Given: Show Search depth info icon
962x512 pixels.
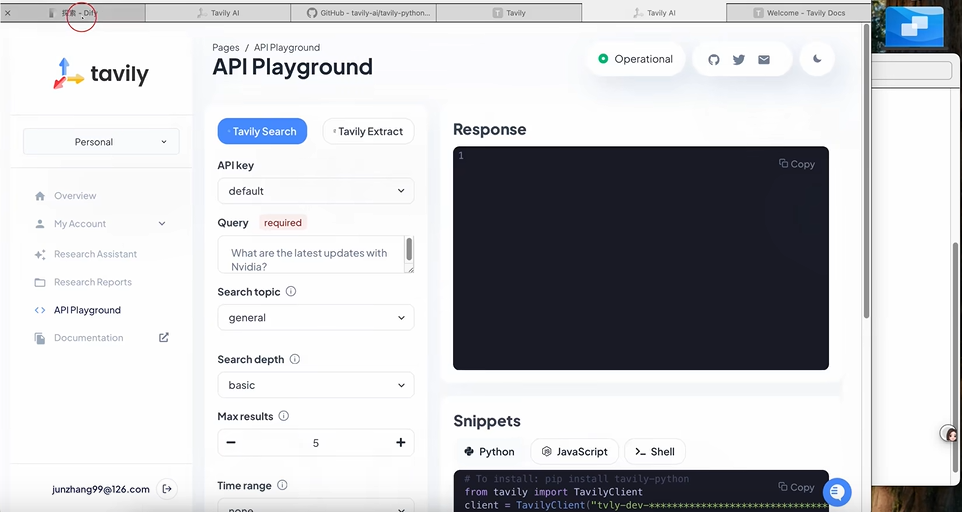Looking at the screenshot, I should [x=294, y=359].
